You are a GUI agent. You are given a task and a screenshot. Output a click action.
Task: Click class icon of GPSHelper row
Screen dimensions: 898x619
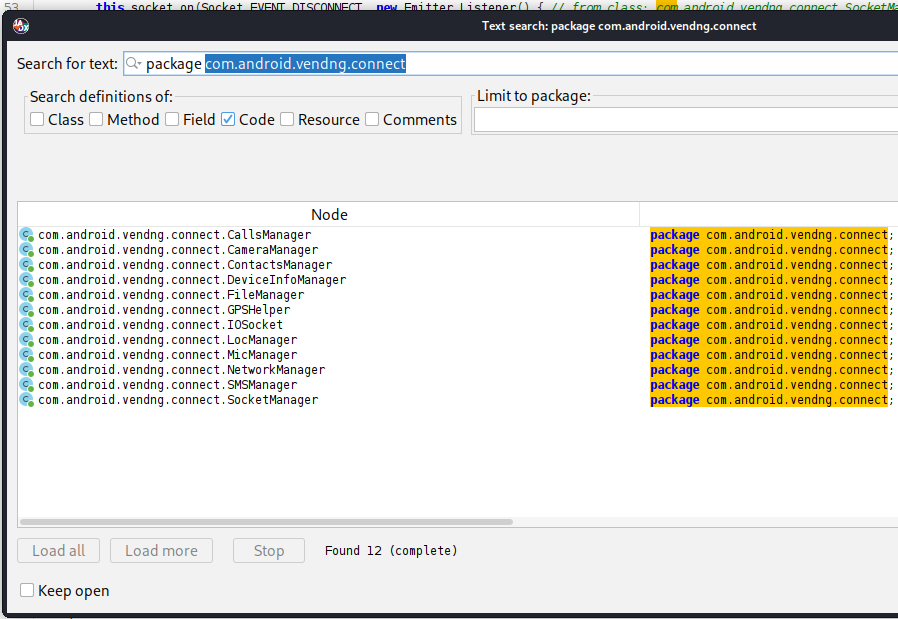pyautogui.click(x=26, y=310)
